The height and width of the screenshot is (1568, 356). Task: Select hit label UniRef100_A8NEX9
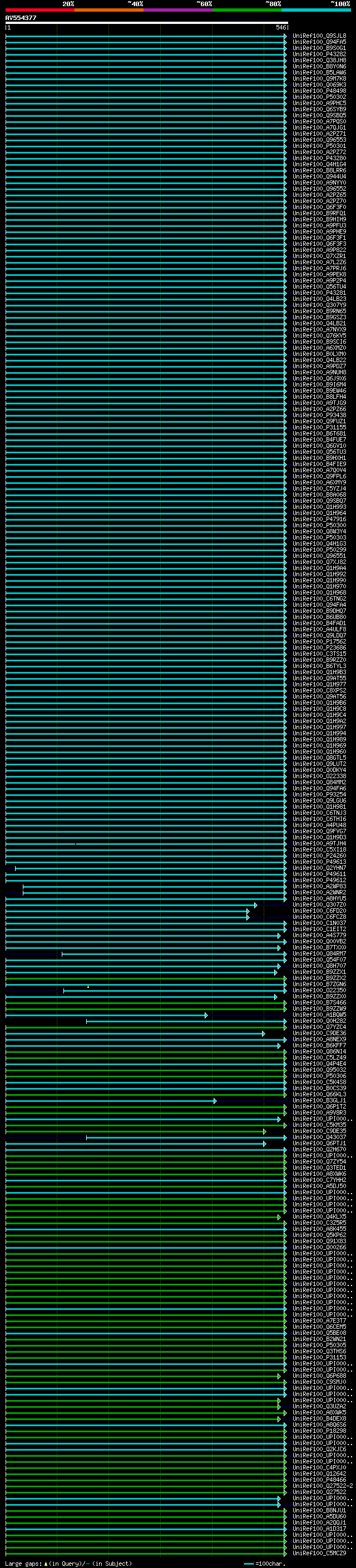click(319, 1039)
